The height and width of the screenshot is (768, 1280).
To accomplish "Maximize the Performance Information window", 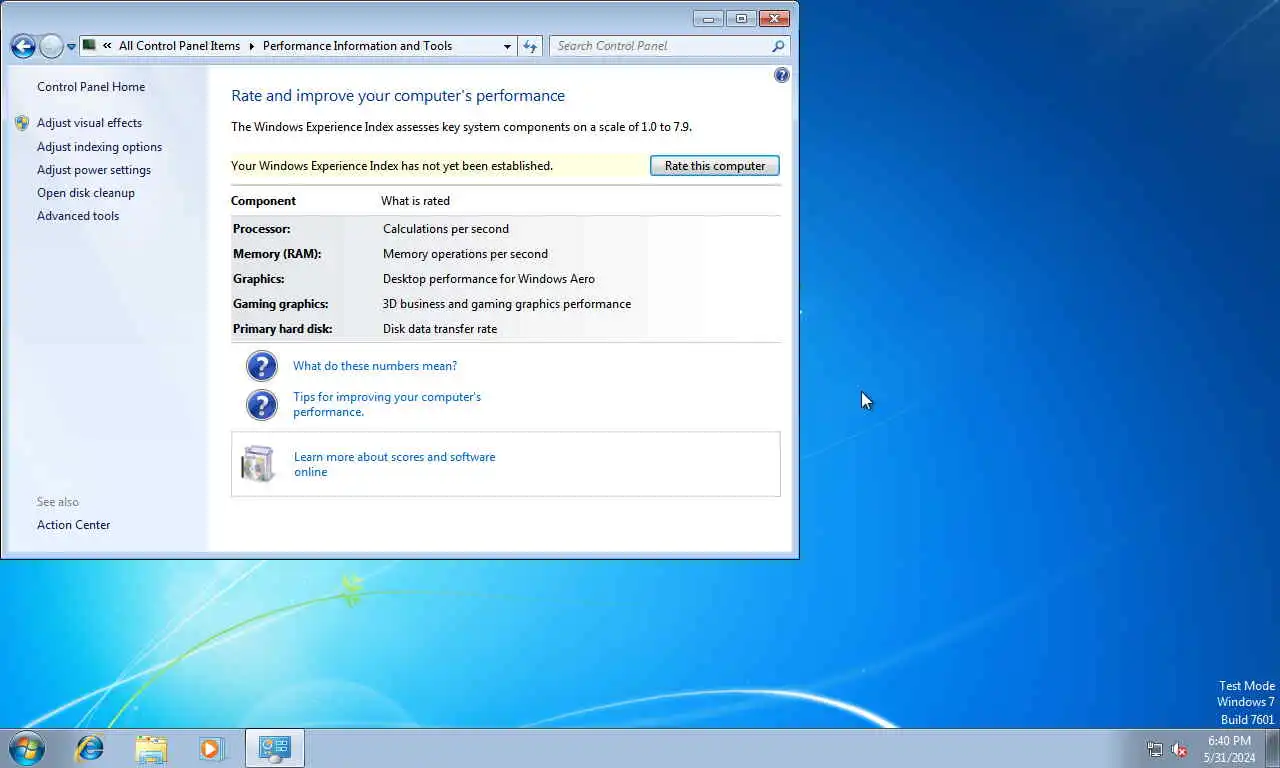I will tap(741, 18).
